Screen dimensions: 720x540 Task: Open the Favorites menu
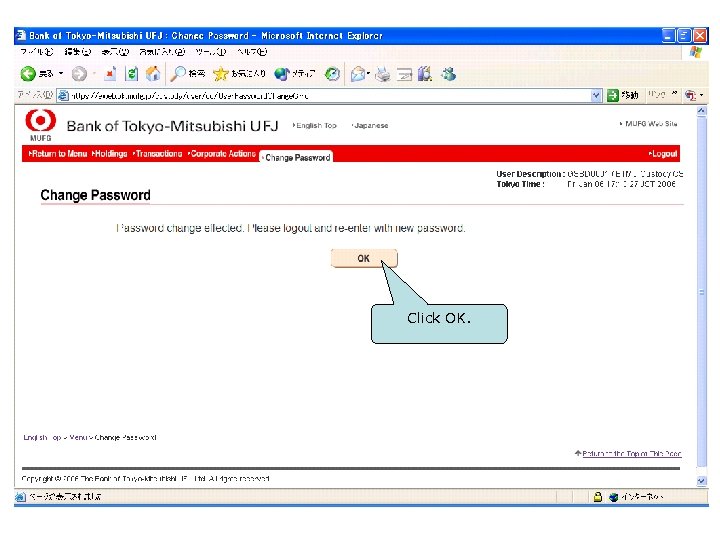coord(162,52)
